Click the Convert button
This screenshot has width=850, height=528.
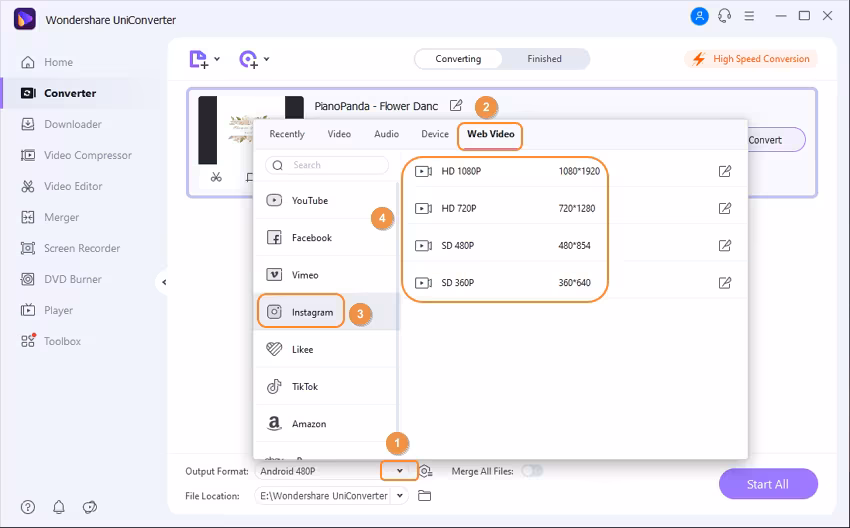(774, 140)
